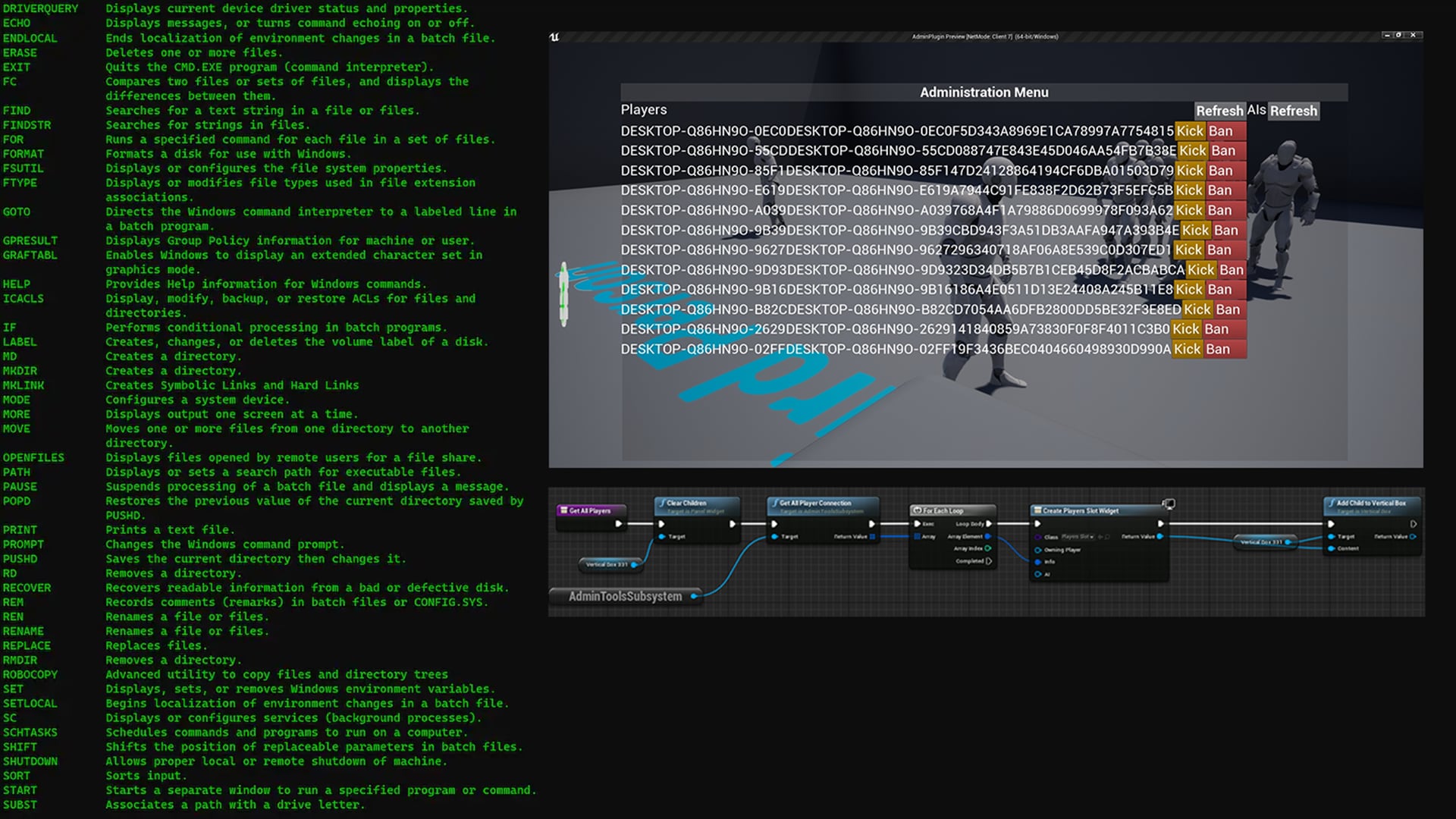
Task: Click the Content input pin on Add Child node
Action: click(x=1332, y=548)
